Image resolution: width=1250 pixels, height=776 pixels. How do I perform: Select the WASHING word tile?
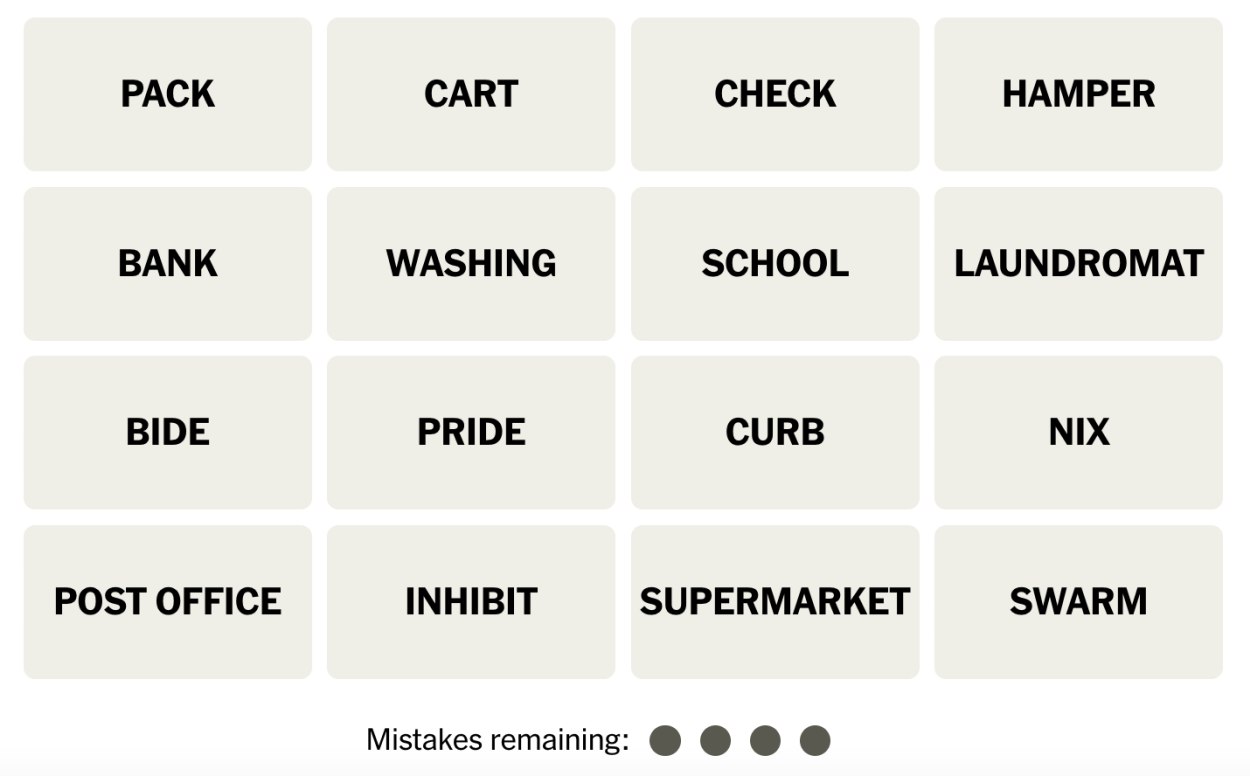coord(471,264)
